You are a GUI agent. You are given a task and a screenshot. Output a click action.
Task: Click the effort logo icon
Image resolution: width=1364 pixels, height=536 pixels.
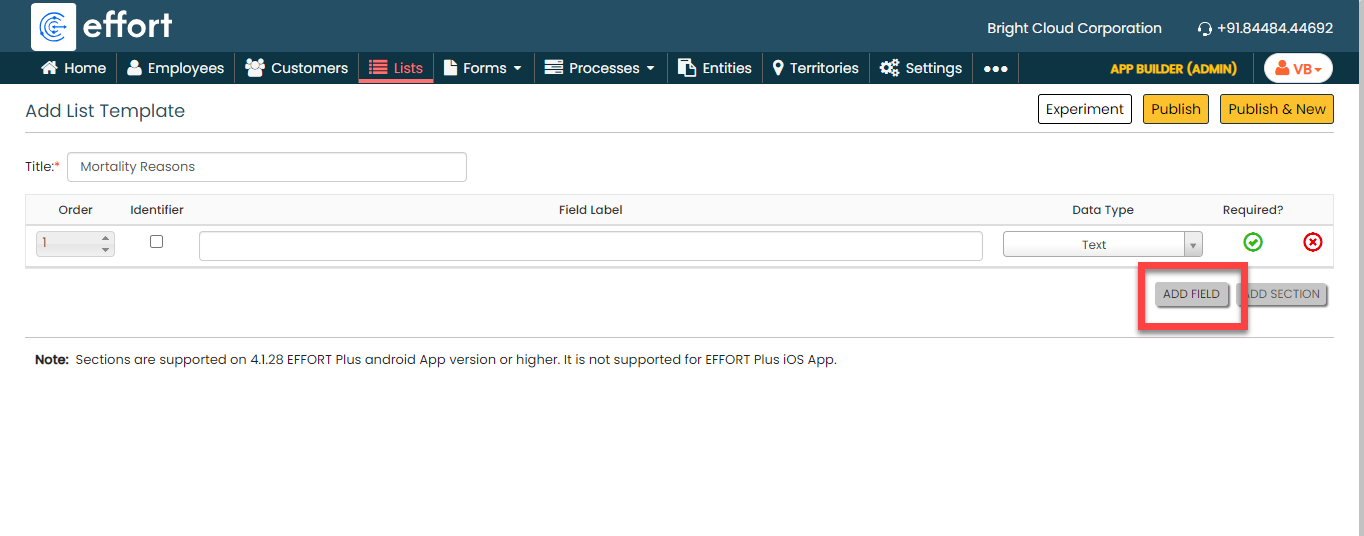pos(54,27)
